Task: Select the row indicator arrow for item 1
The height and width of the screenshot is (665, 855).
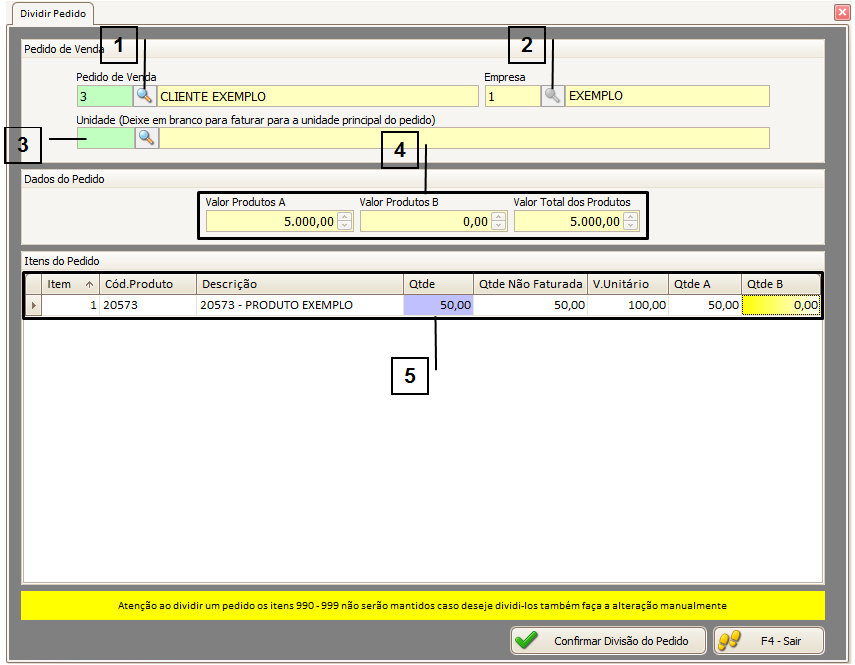Action: [x=33, y=306]
